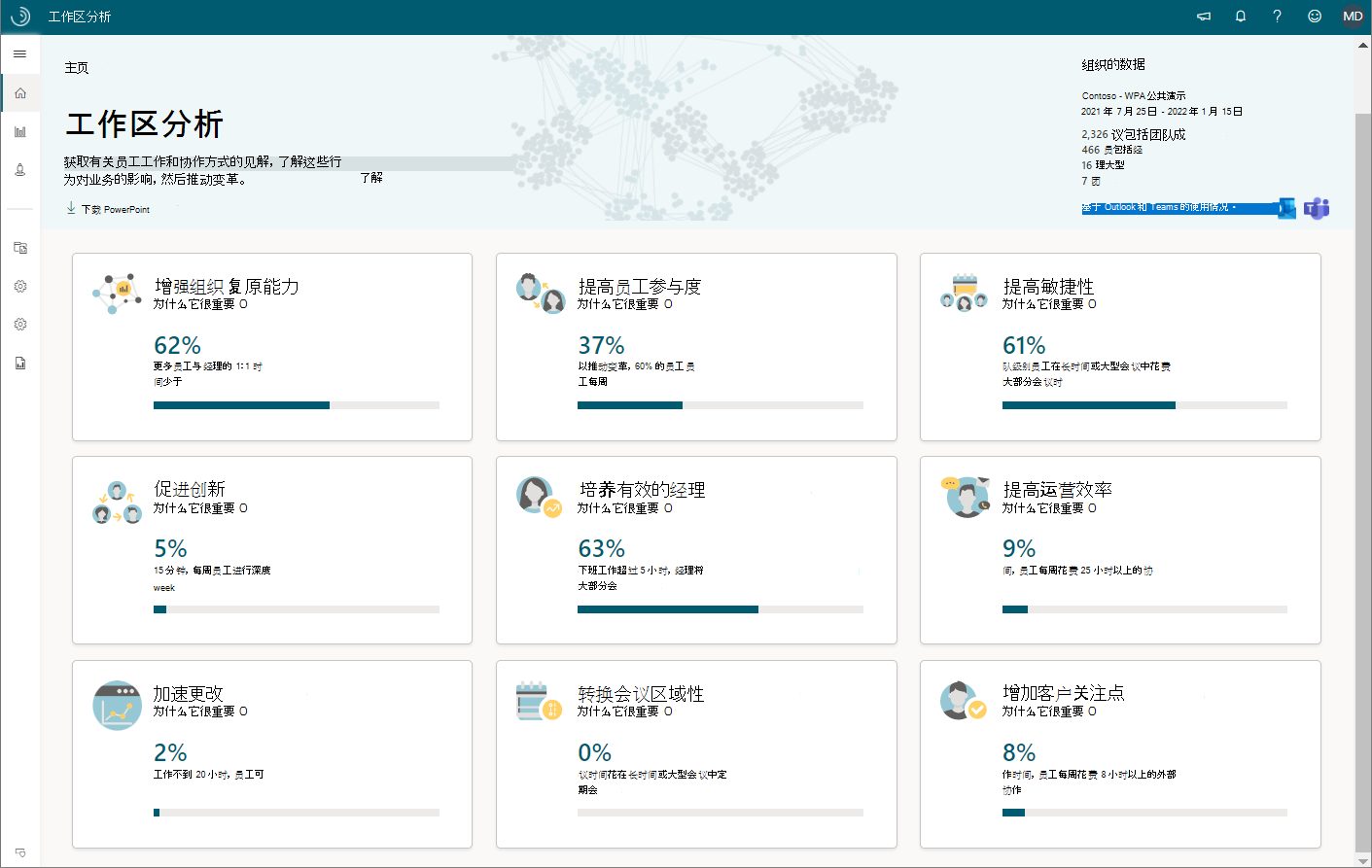This screenshot has width=1372, height=868.
Task: Click the download arrow next to 下载 PowerPoint
Action: pyautogui.click(x=71, y=208)
